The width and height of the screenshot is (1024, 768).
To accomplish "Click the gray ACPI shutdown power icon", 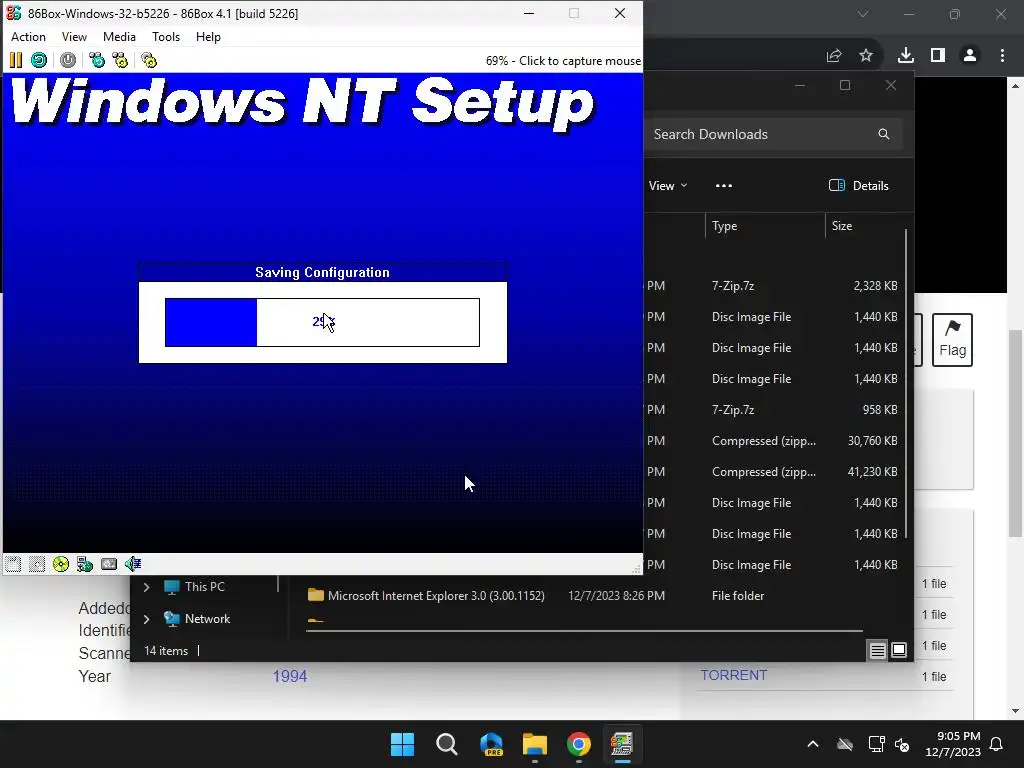I will [68, 61].
